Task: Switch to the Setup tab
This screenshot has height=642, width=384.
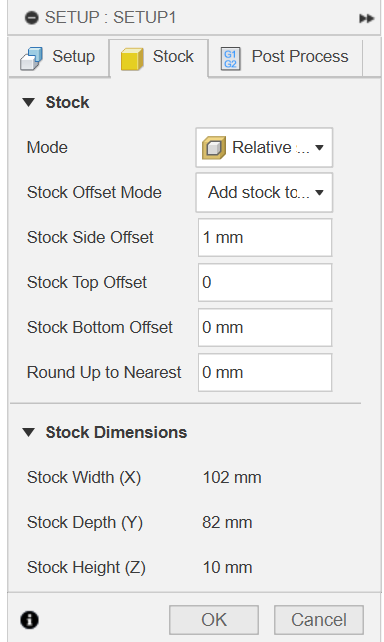Action: pos(59,57)
